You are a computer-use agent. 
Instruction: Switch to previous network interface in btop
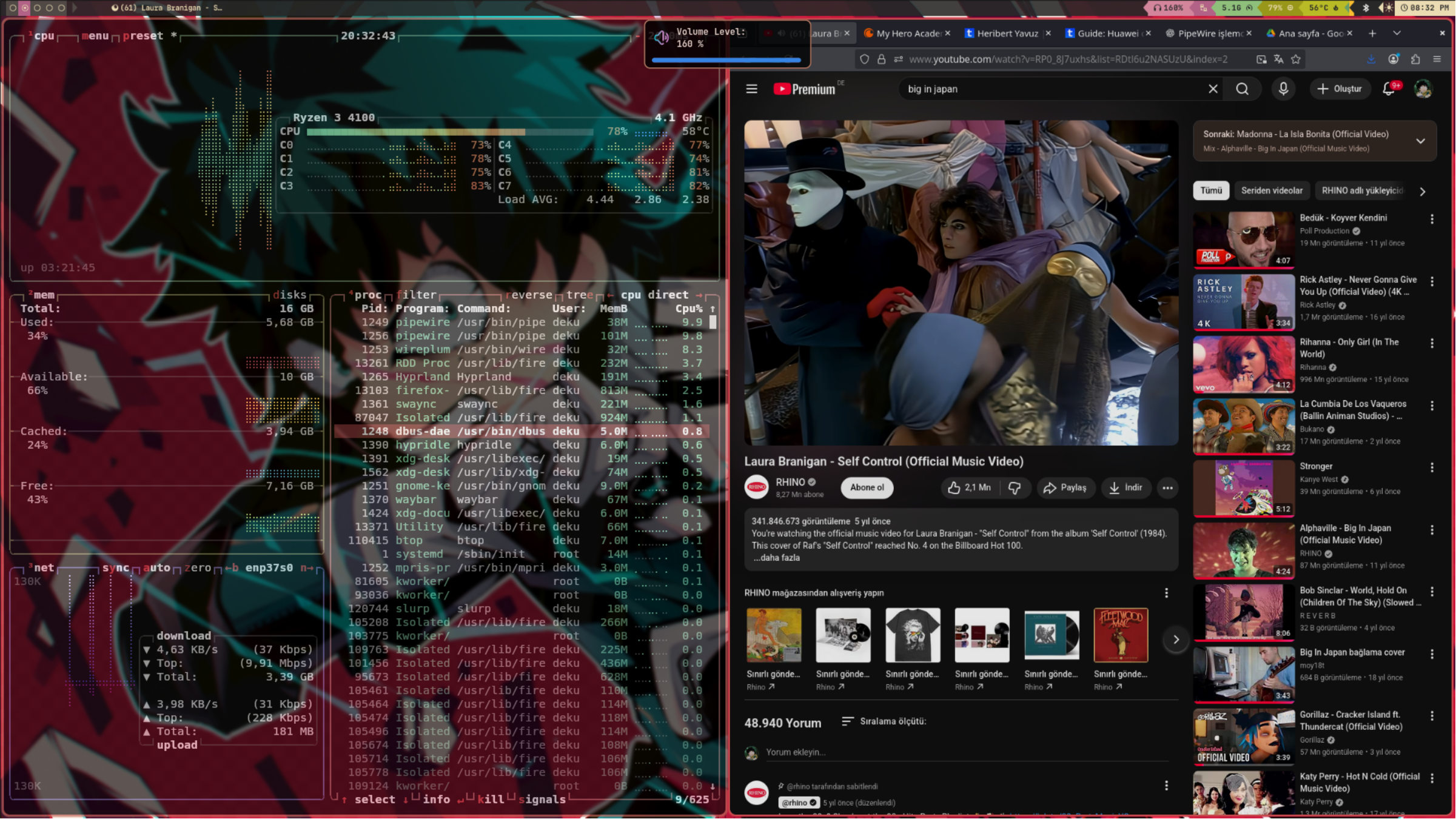(232, 567)
